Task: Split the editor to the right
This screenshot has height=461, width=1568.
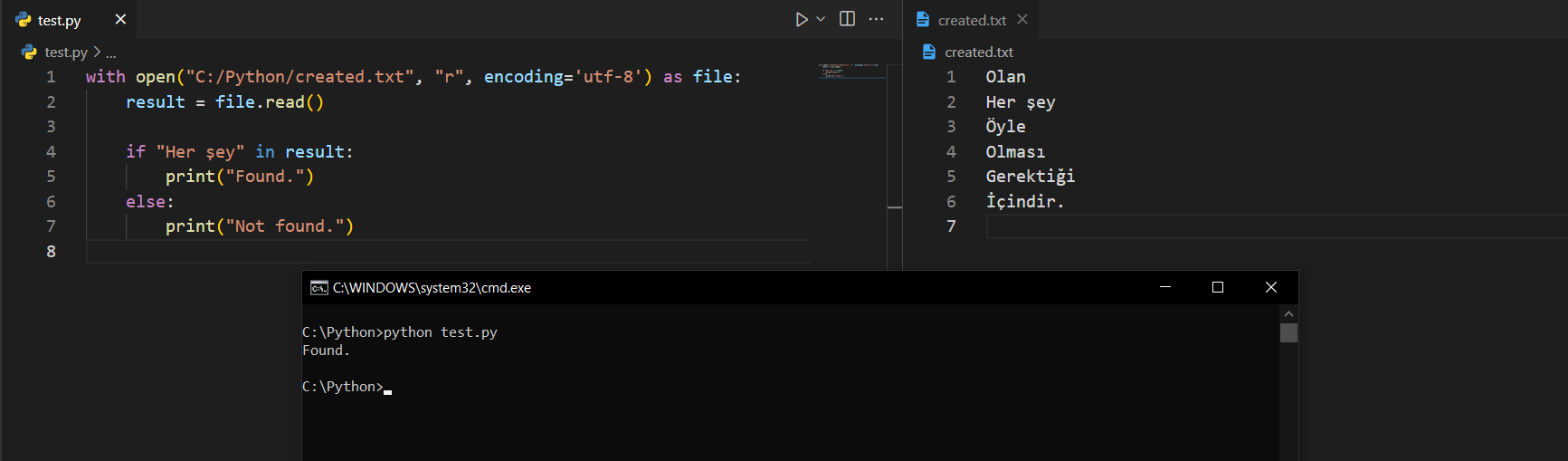Action: (x=847, y=19)
